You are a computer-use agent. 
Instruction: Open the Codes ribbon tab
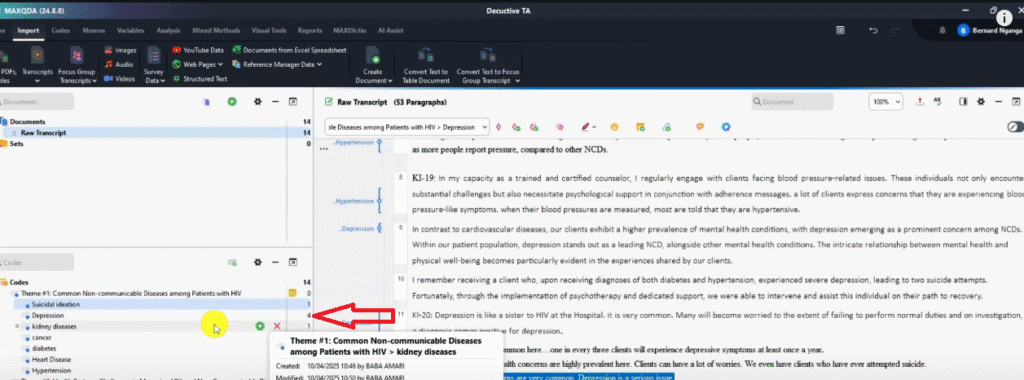point(61,30)
